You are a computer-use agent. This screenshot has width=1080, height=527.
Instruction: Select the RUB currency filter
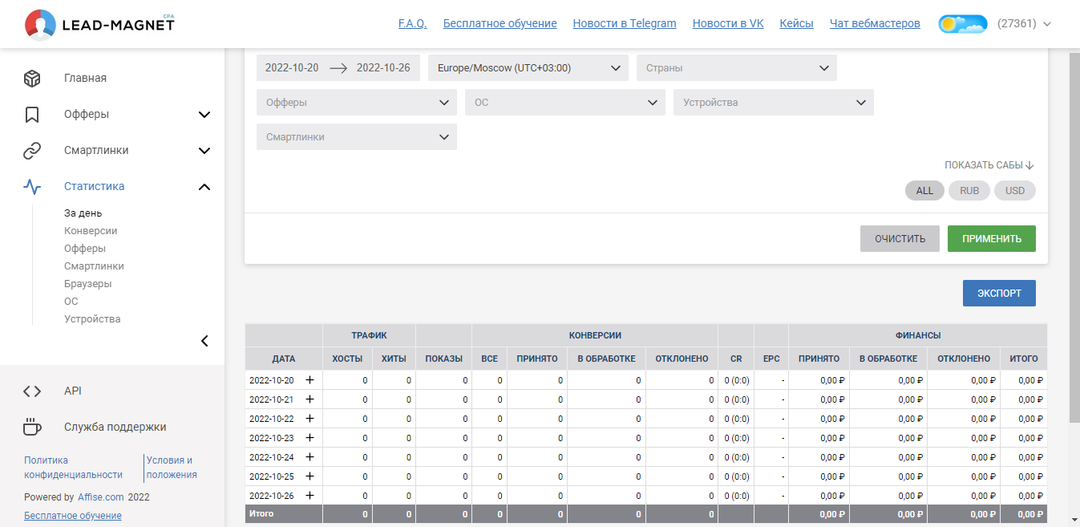(x=969, y=190)
